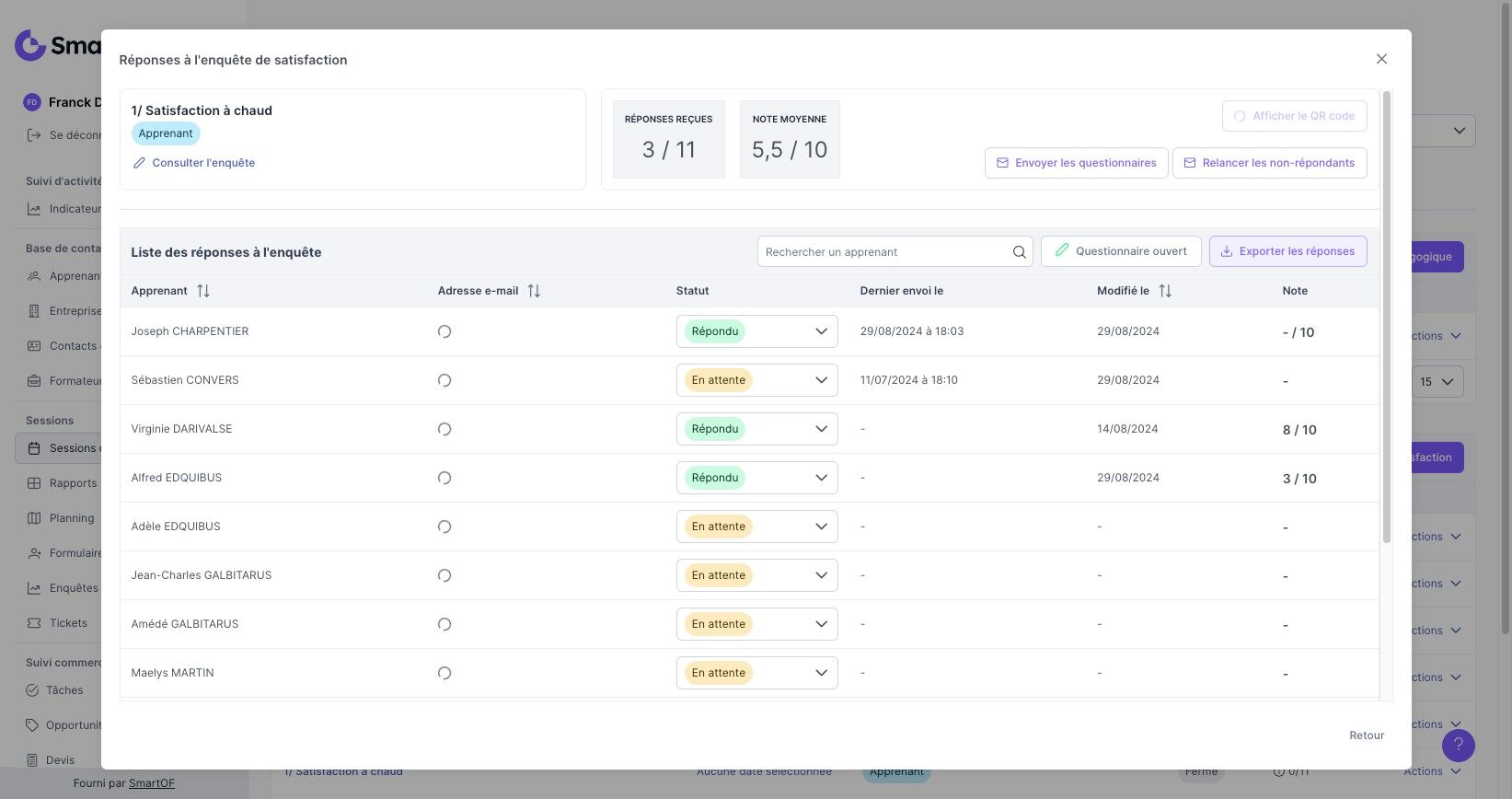This screenshot has height=799, width=1512.
Task: Click Exporter les réponses button
Action: [1287, 251]
